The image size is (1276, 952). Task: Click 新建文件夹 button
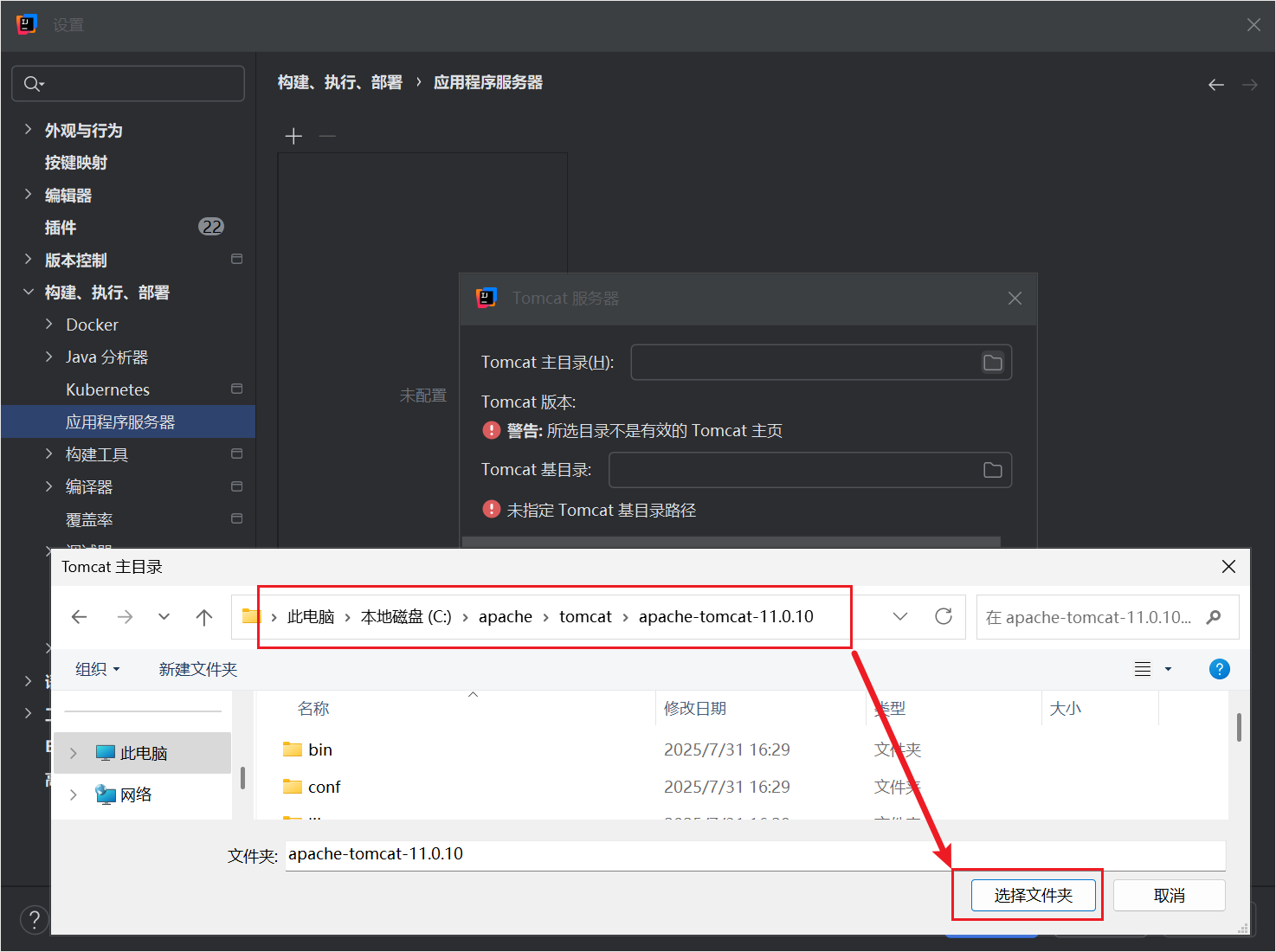coord(198,669)
